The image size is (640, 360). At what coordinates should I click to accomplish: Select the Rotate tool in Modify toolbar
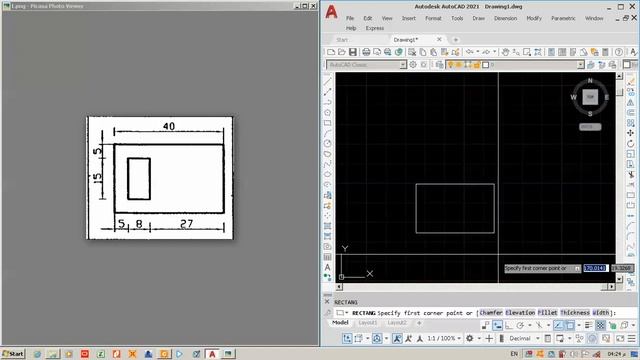(x=631, y=144)
